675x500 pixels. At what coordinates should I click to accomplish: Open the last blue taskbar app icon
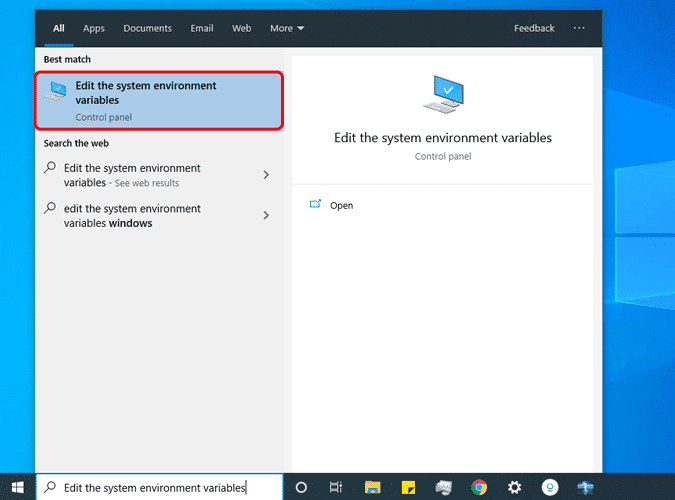coord(585,487)
